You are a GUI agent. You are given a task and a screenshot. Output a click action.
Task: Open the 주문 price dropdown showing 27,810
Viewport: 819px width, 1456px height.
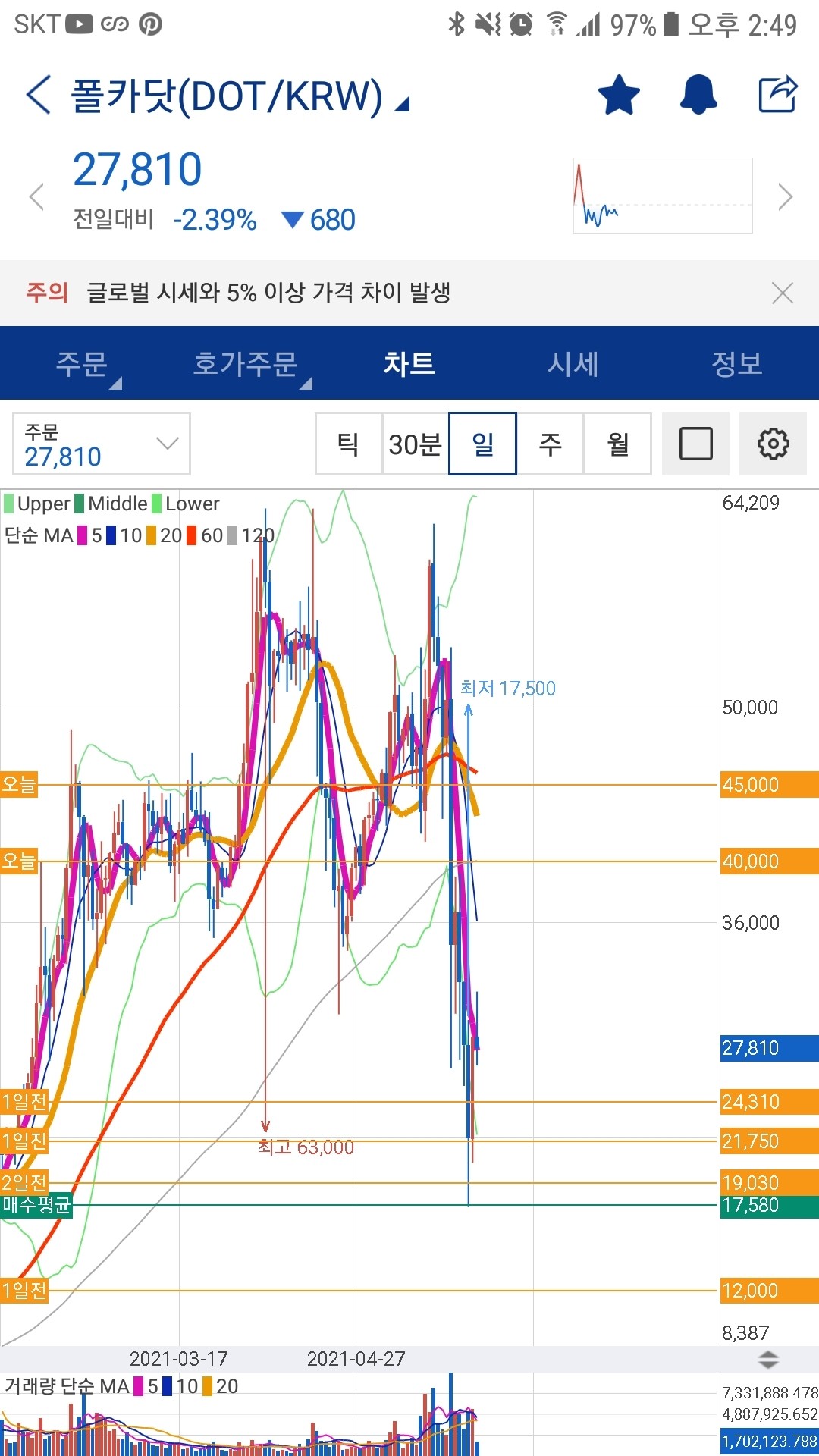(x=102, y=444)
